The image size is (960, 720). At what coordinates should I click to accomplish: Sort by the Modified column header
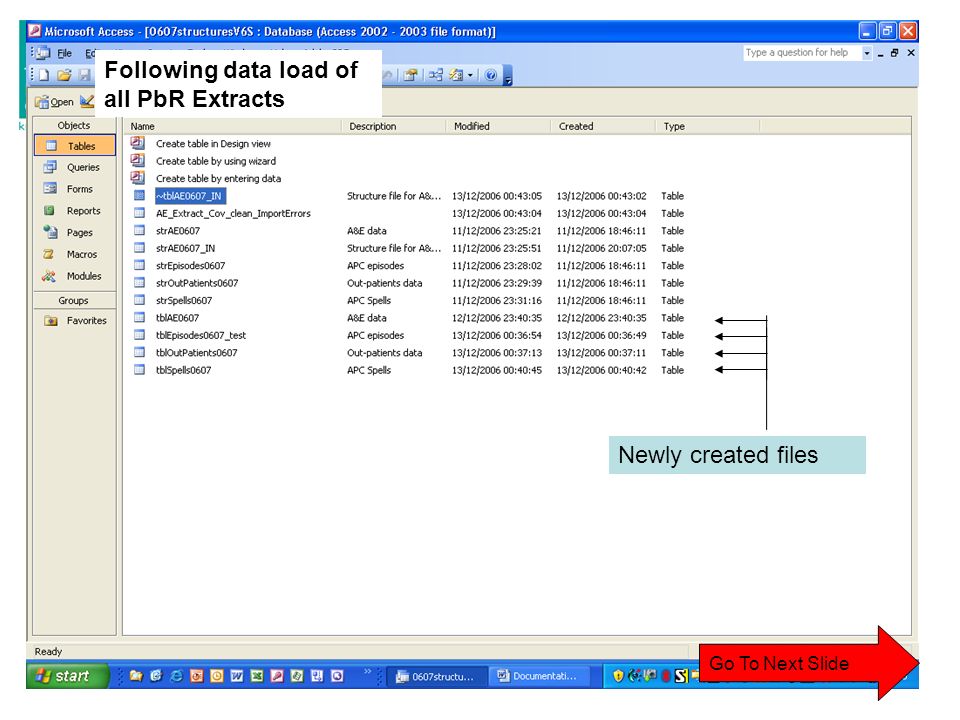498,126
